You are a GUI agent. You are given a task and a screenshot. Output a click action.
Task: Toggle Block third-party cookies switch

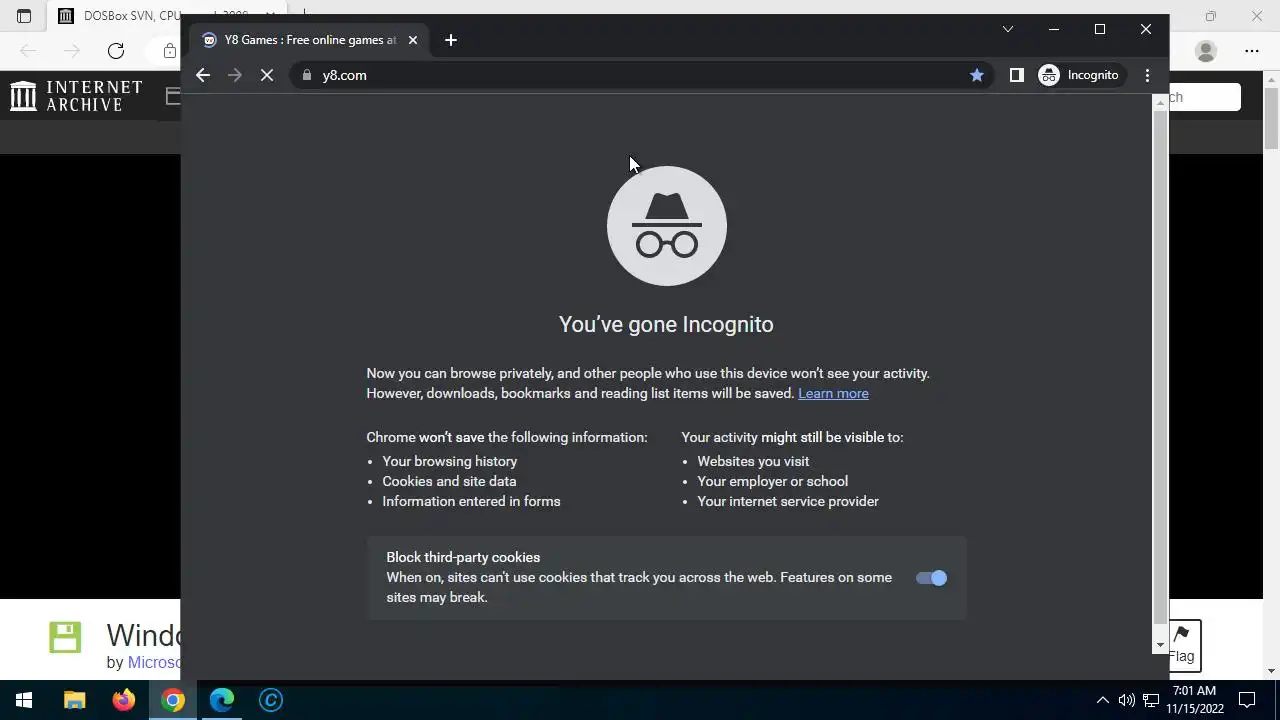(x=931, y=577)
